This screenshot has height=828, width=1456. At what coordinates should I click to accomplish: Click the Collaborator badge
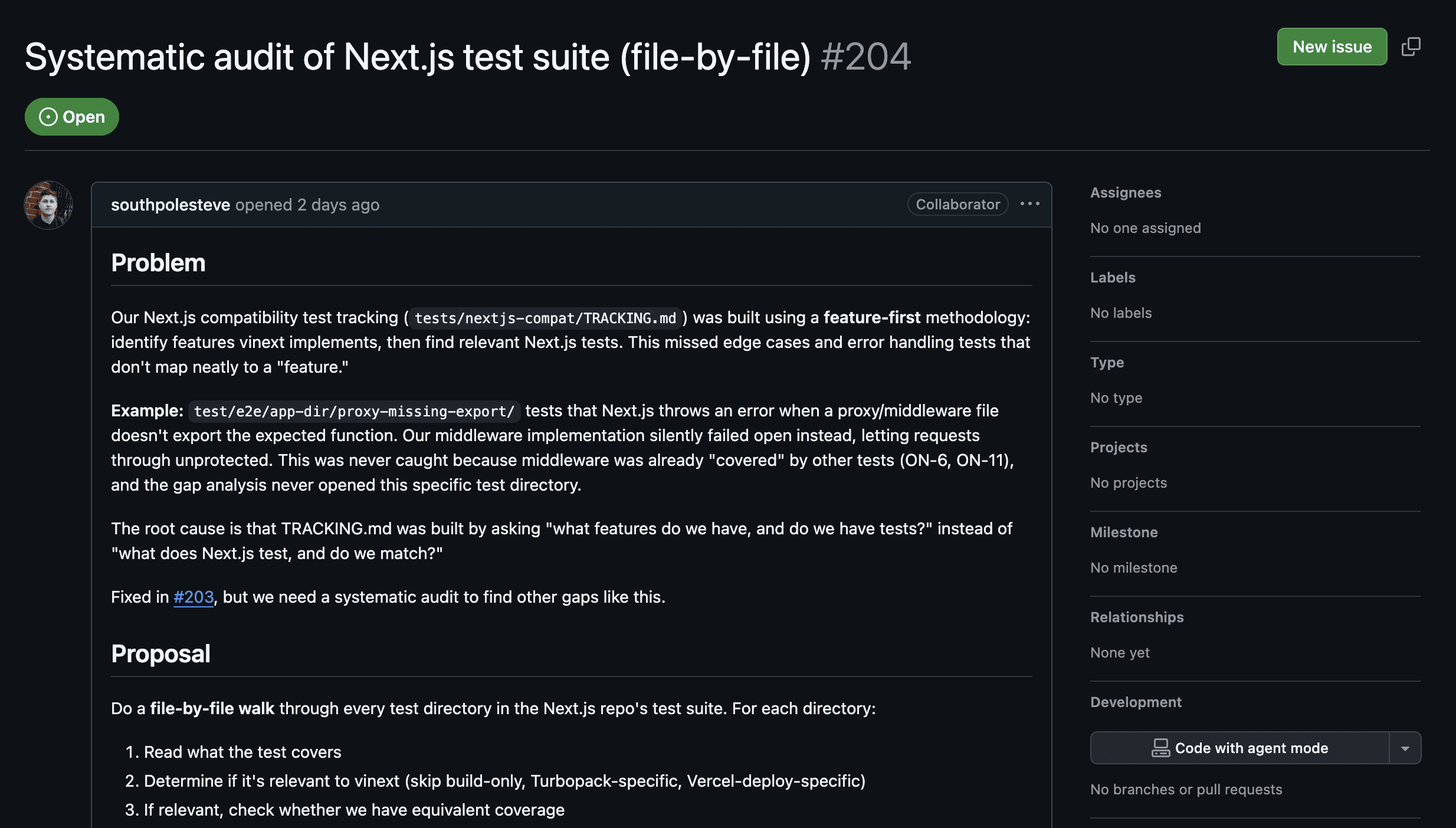[957, 205]
